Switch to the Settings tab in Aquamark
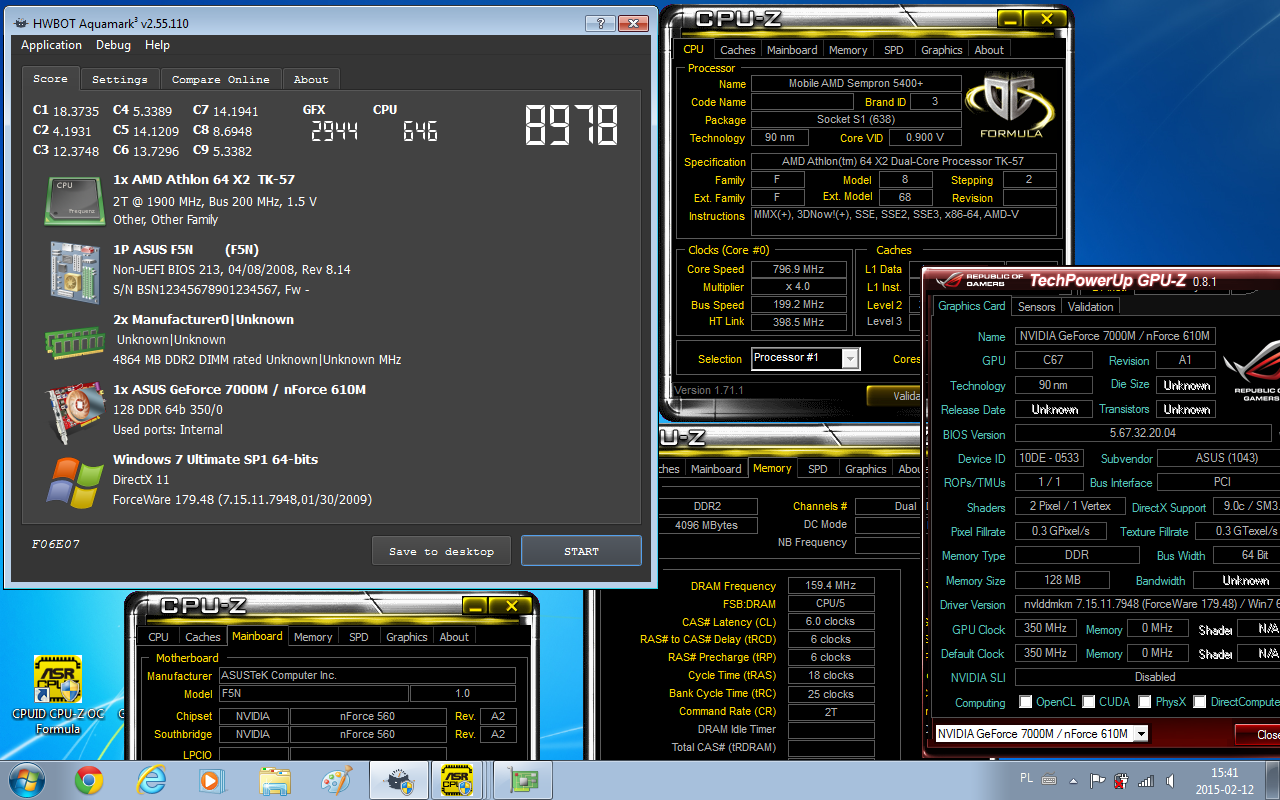This screenshot has width=1280, height=800. click(120, 79)
